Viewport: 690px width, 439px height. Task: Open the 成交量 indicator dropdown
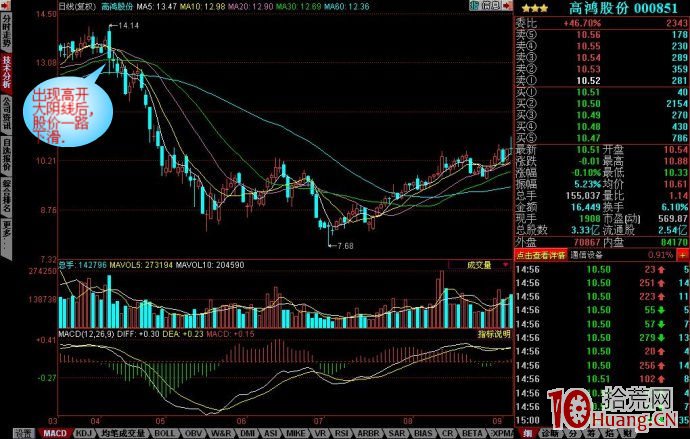(506, 265)
